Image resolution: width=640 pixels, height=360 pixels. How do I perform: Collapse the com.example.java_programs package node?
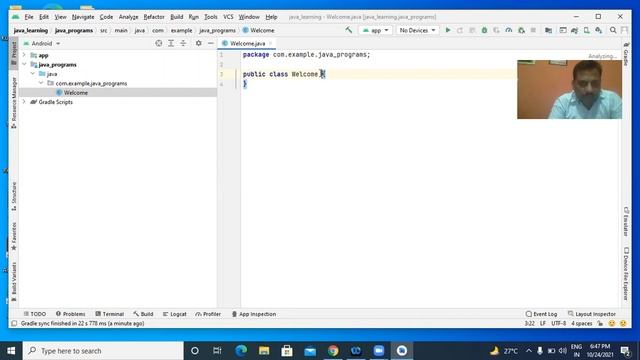pos(41,83)
